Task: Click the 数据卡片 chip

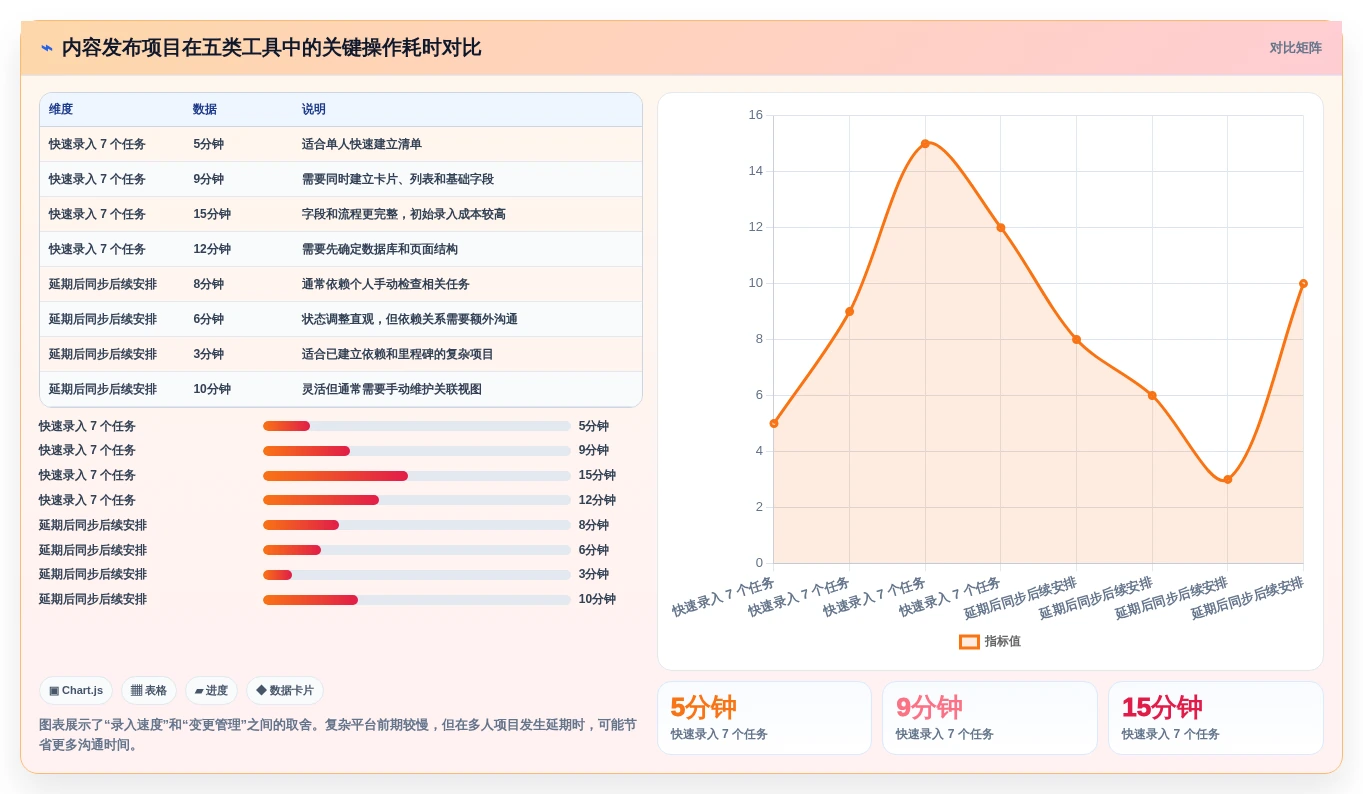Action: pyautogui.click(x=285, y=691)
